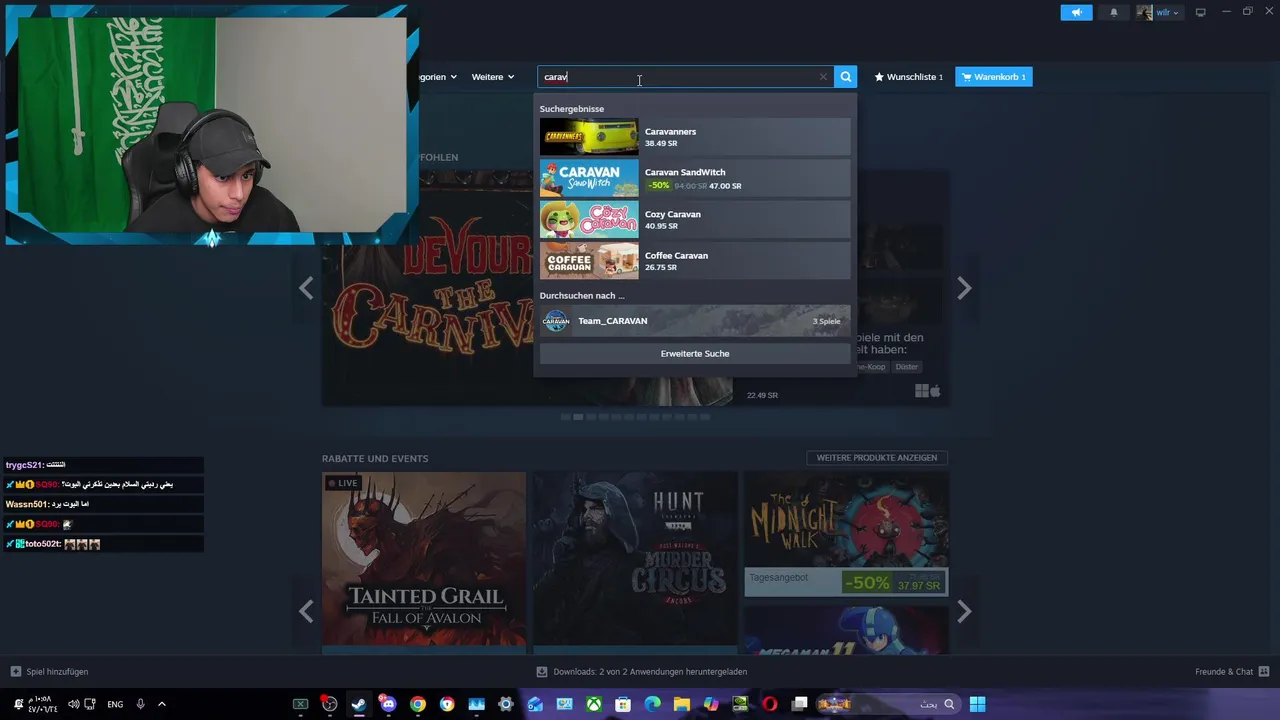This screenshot has height=720, width=1280.
Task: Open Downloads status in bottom bar
Action: [x=642, y=672]
